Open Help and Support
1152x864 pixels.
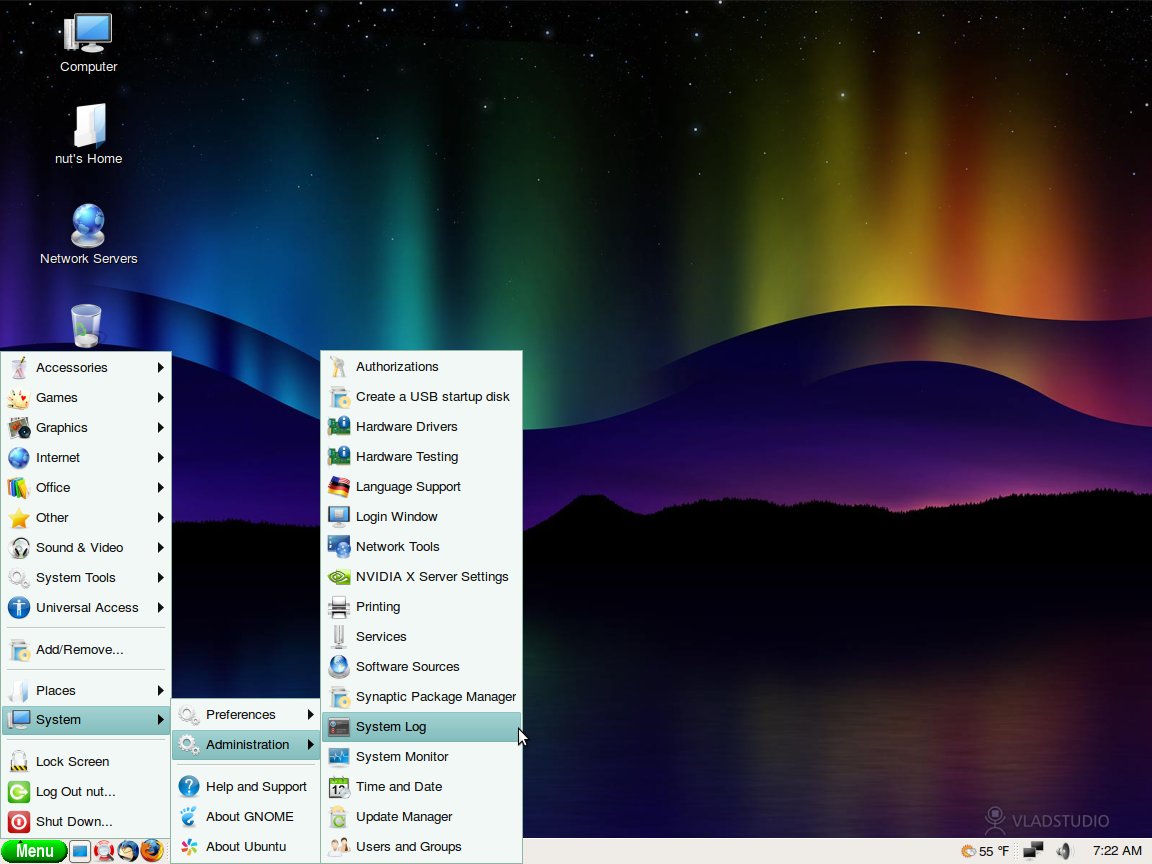click(x=246, y=787)
